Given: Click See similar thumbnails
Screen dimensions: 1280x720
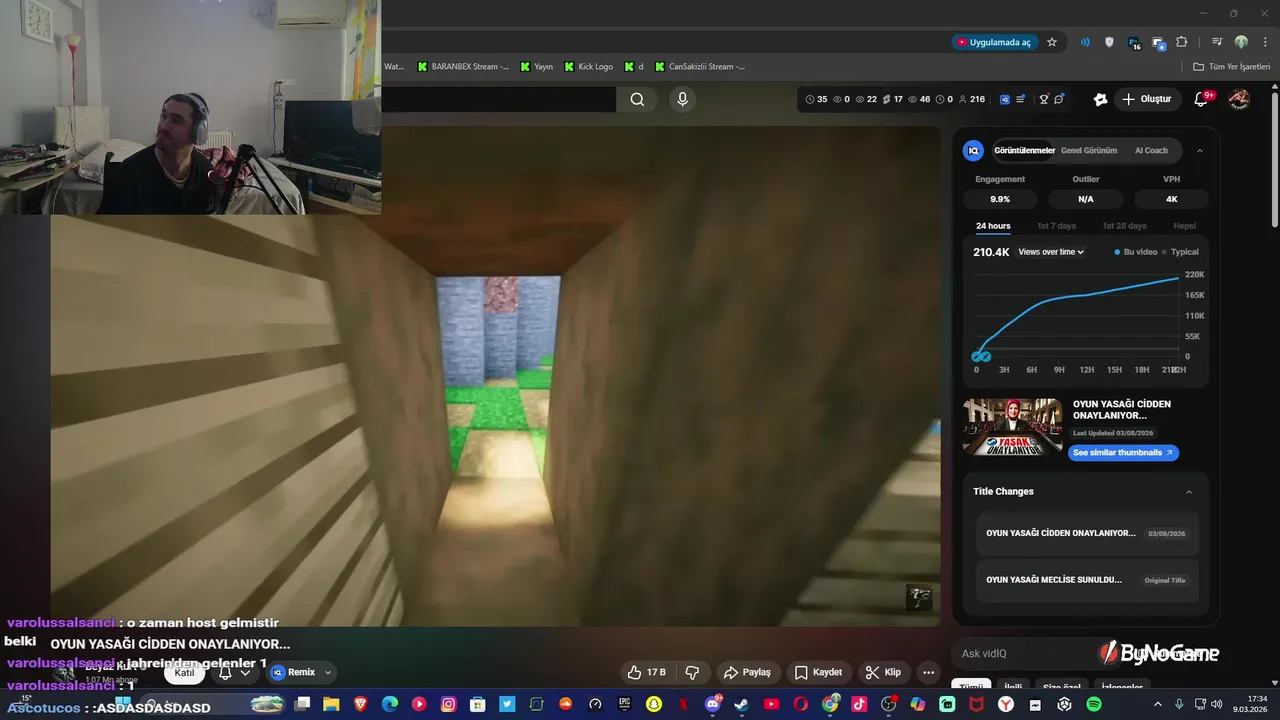Looking at the screenshot, I should pyautogui.click(x=1123, y=453).
